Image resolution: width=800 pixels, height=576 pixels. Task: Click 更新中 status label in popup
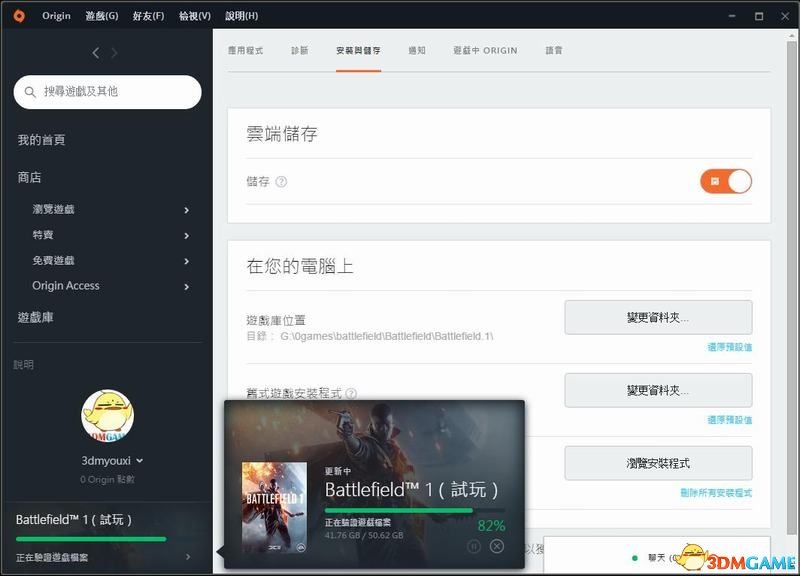coord(338,471)
